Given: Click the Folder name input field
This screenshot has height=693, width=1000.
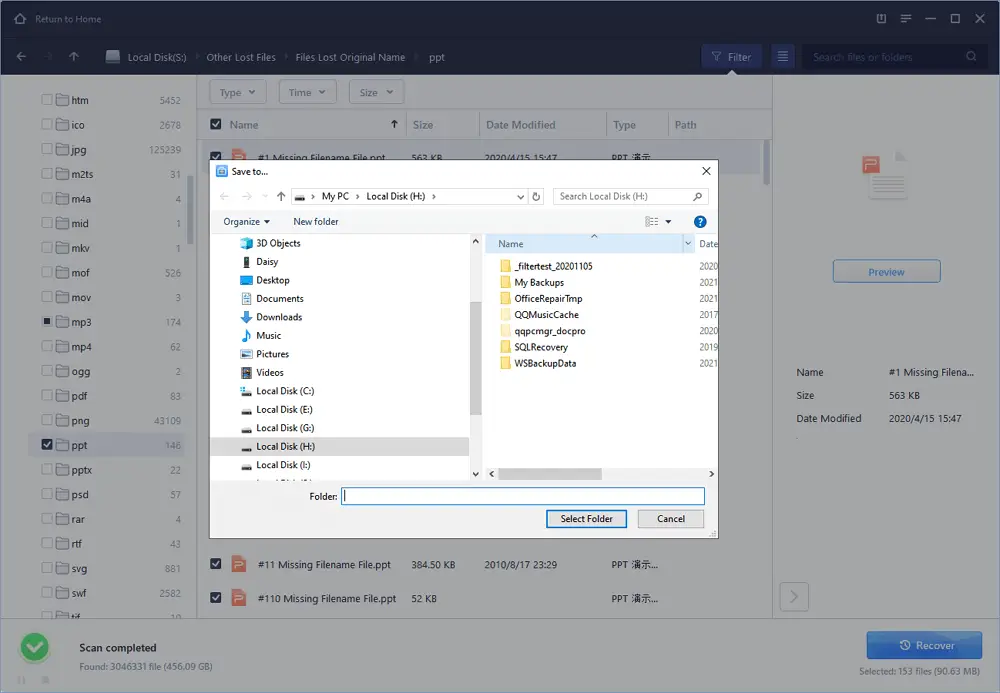Looking at the screenshot, I should click(521, 496).
